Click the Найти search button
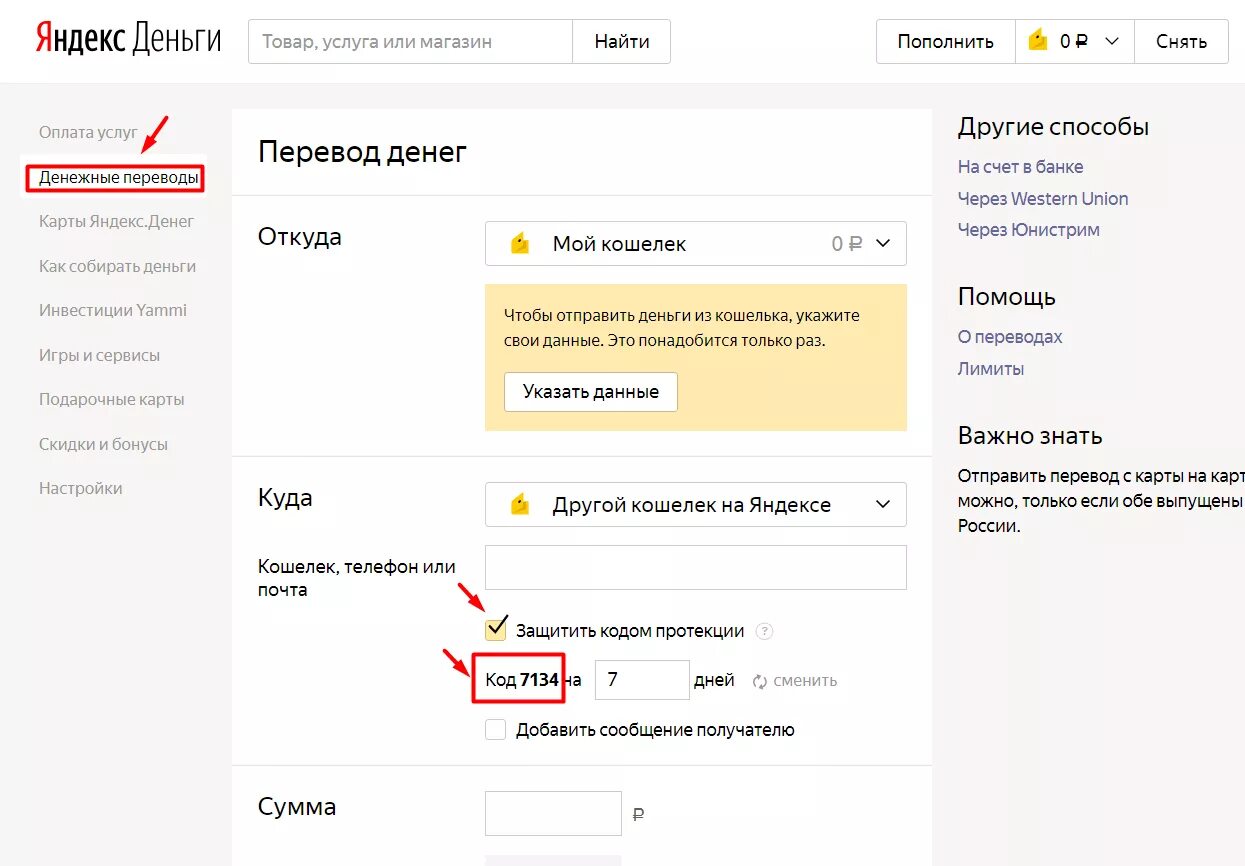Screen dimensions: 1245x866 [621, 41]
